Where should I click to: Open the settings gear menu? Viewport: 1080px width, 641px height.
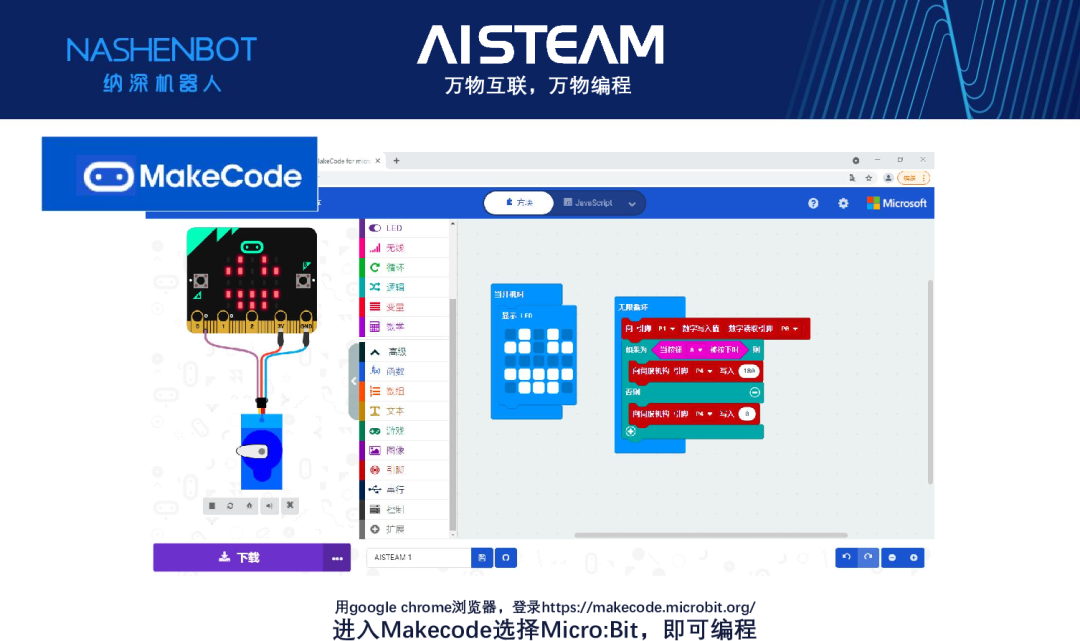point(843,203)
